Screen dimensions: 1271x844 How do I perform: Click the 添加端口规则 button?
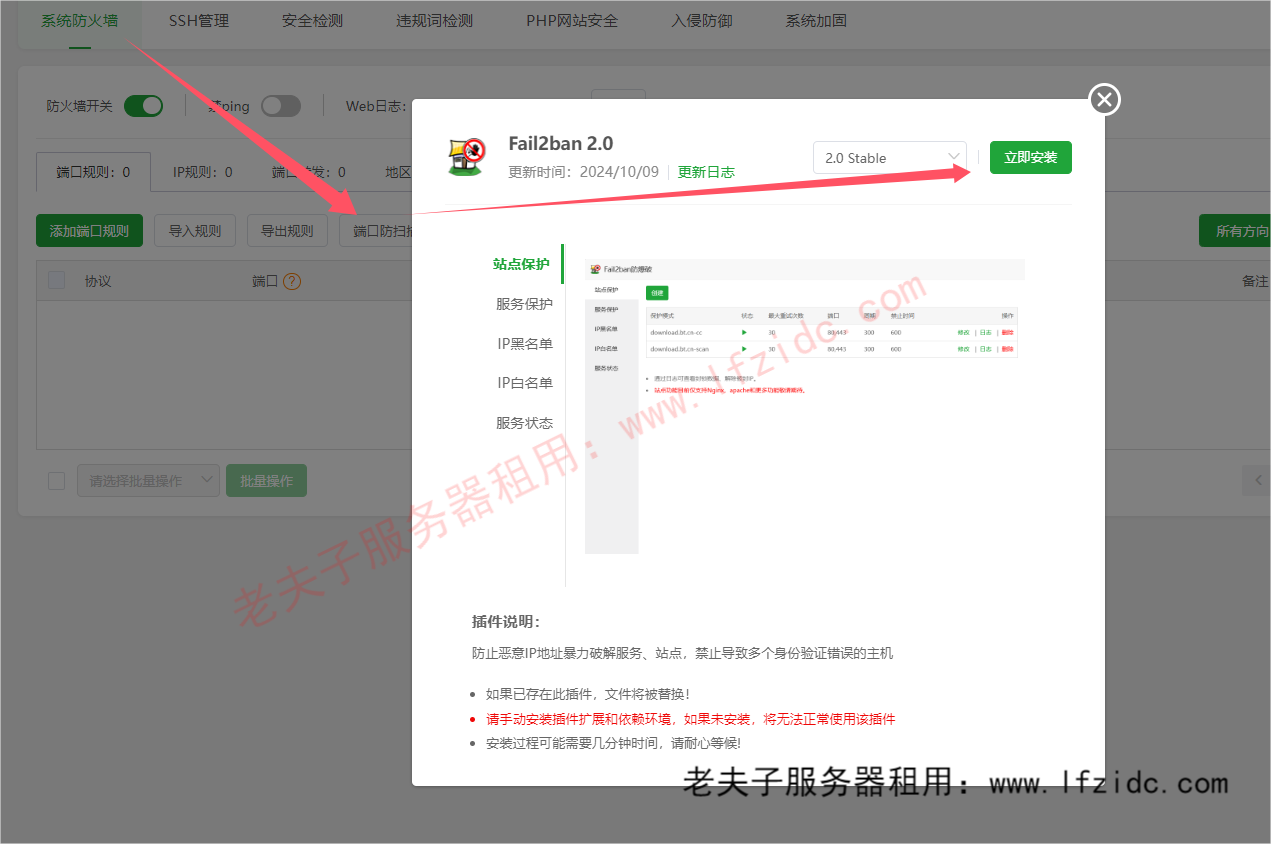coord(89,231)
